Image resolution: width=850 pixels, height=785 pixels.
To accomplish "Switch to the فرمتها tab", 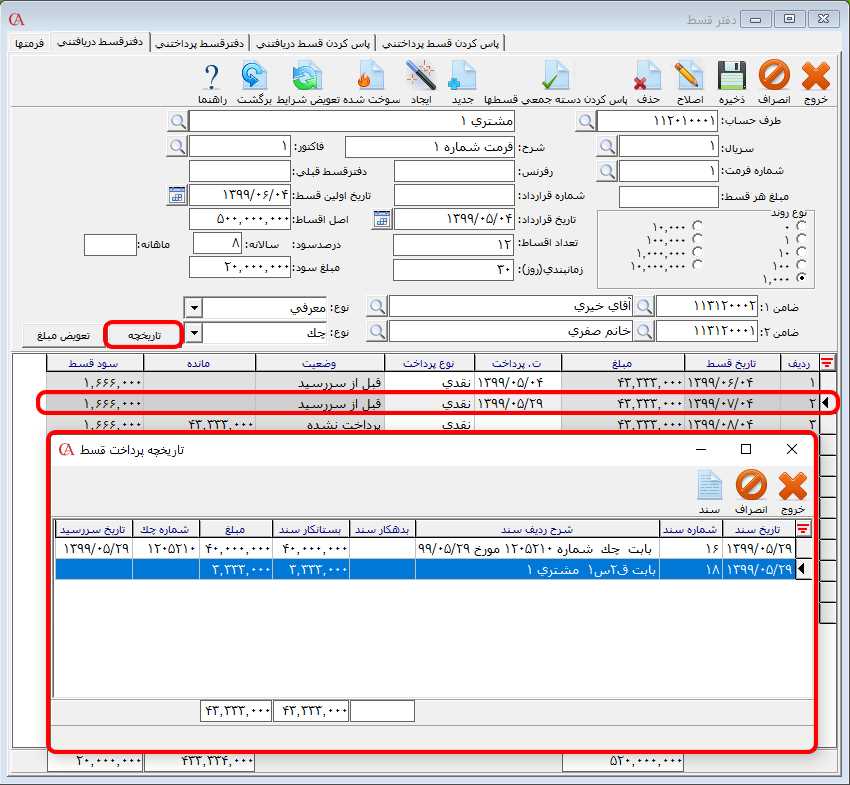I will 28,43.
